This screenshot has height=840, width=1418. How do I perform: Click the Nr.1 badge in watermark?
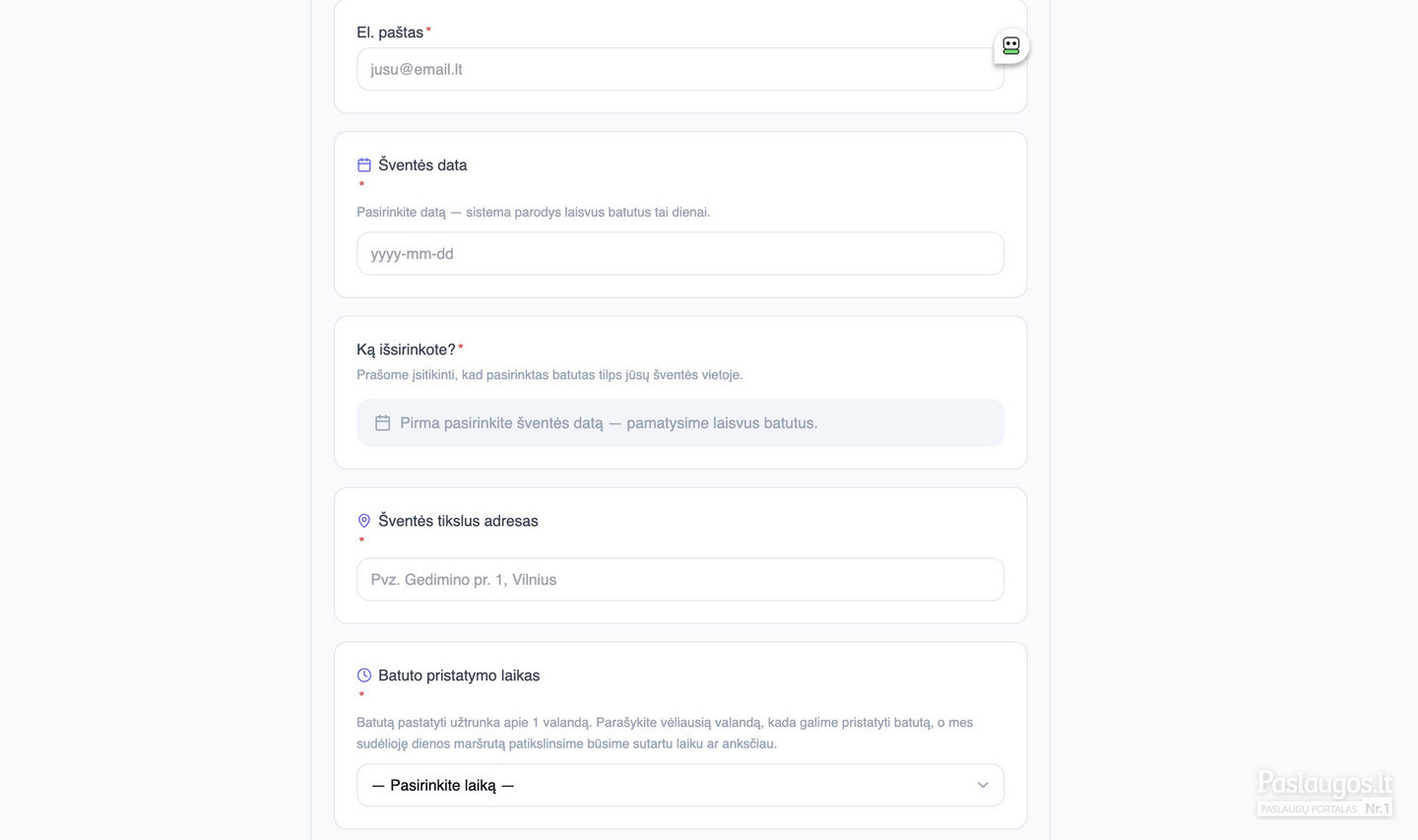1377,808
